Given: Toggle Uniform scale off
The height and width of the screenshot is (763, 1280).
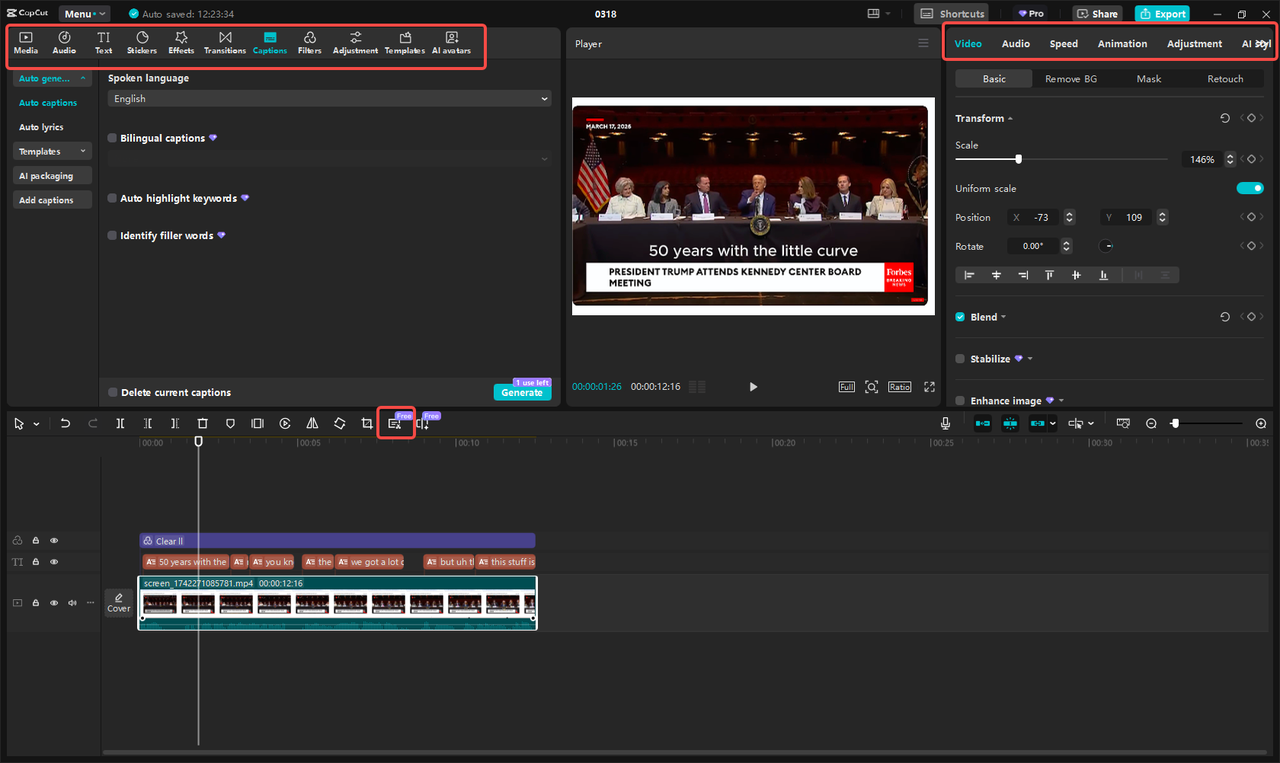Looking at the screenshot, I should coord(1250,187).
